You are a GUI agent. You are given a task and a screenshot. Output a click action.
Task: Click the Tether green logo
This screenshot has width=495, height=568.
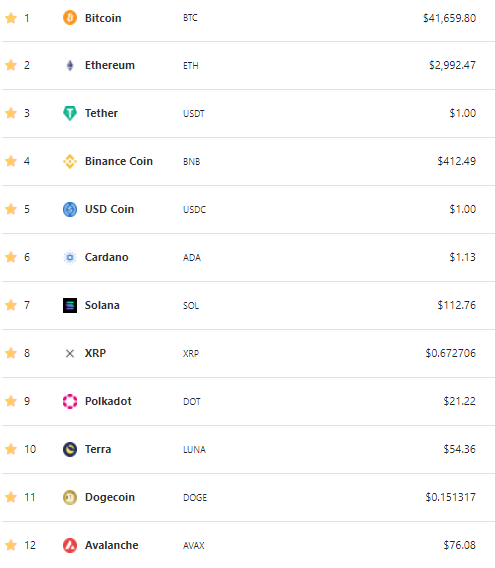pos(70,113)
